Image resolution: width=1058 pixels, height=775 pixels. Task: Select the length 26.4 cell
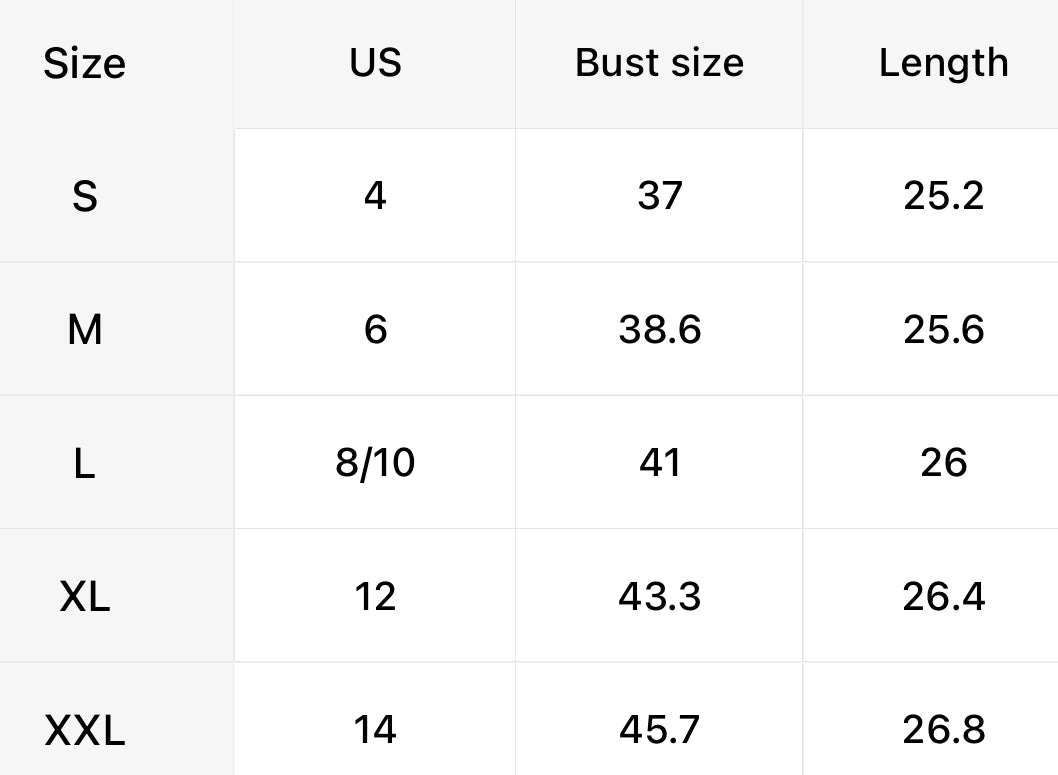pyautogui.click(x=943, y=597)
